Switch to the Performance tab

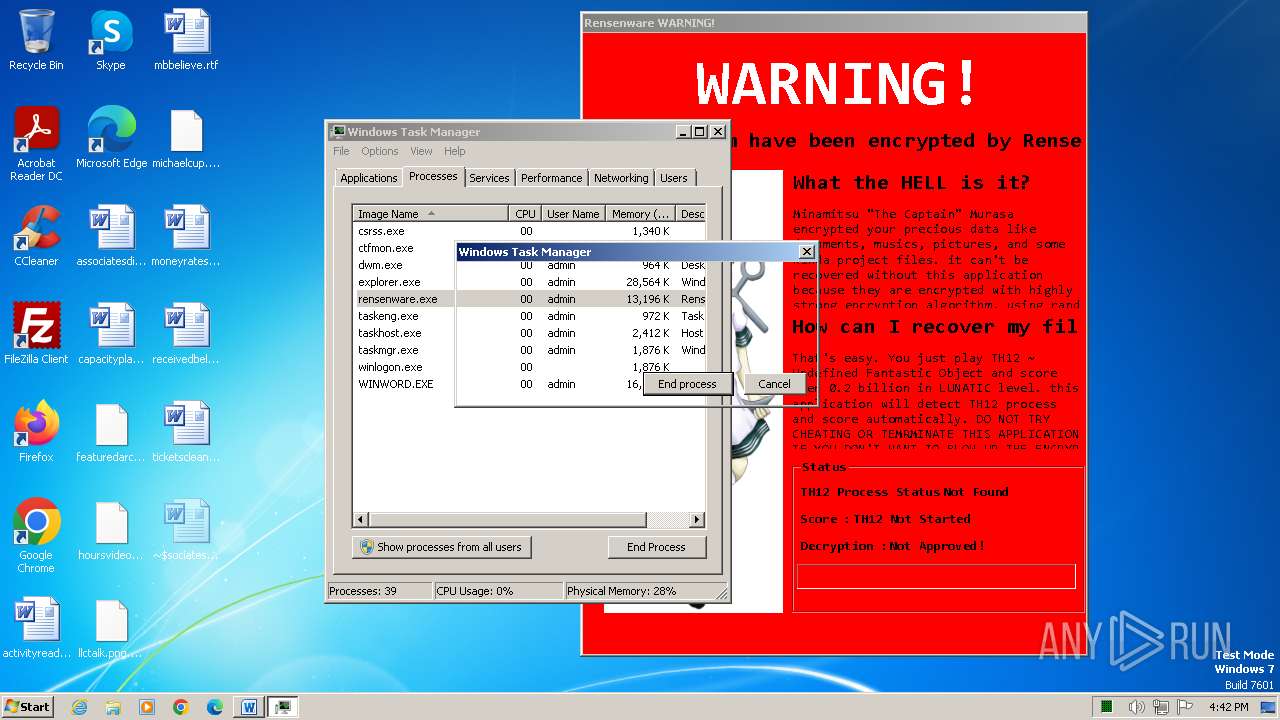point(551,178)
